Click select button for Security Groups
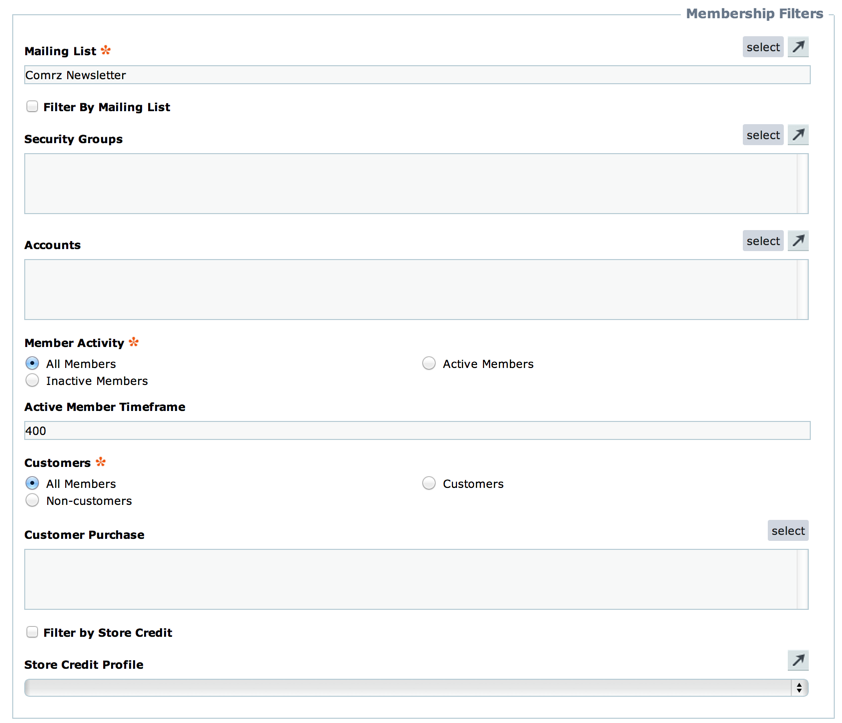The width and height of the screenshot is (842, 723). [763, 135]
